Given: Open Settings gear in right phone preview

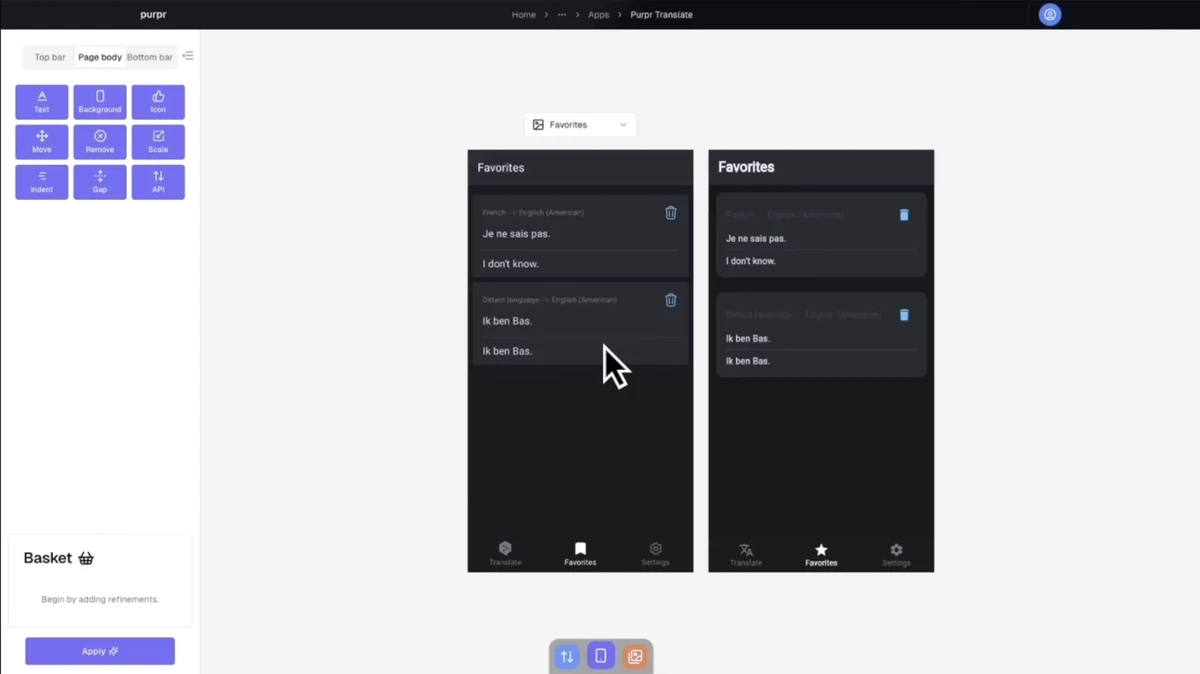Looking at the screenshot, I should [x=896, y=555].
